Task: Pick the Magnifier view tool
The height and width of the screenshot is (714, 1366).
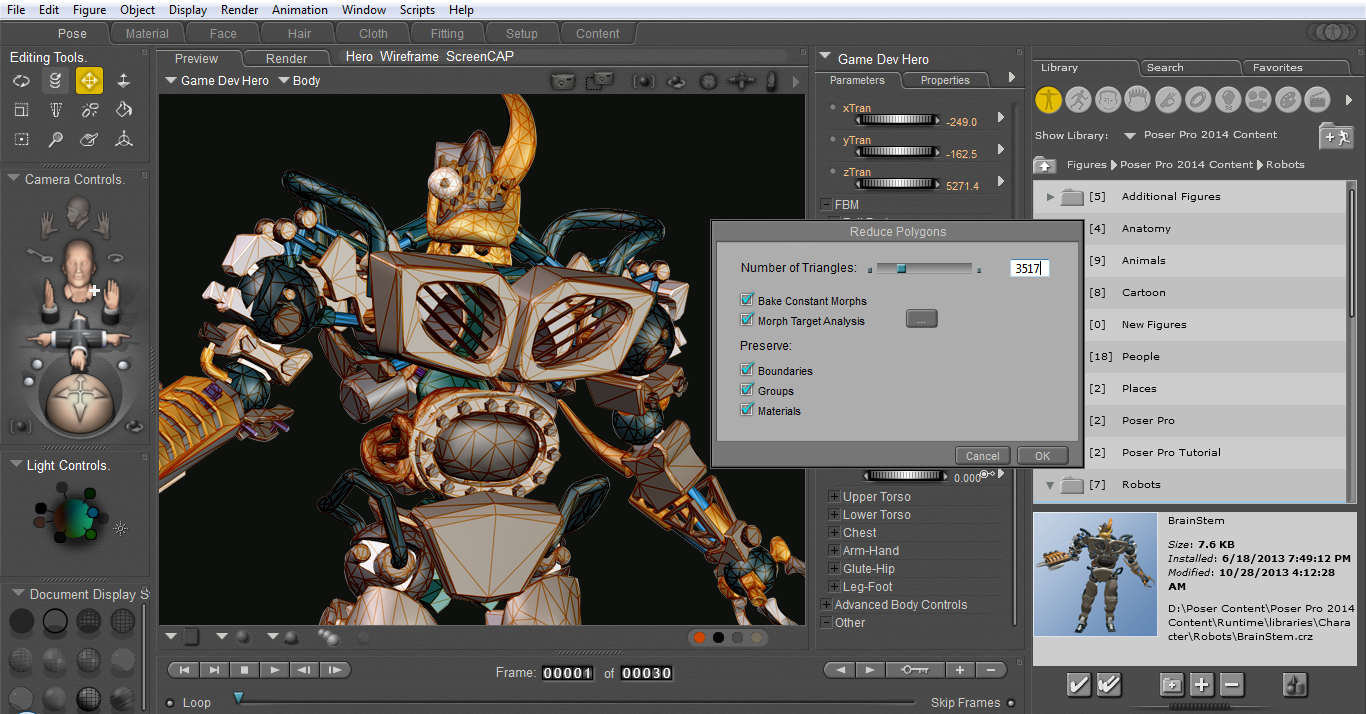Action: point(56,139)
